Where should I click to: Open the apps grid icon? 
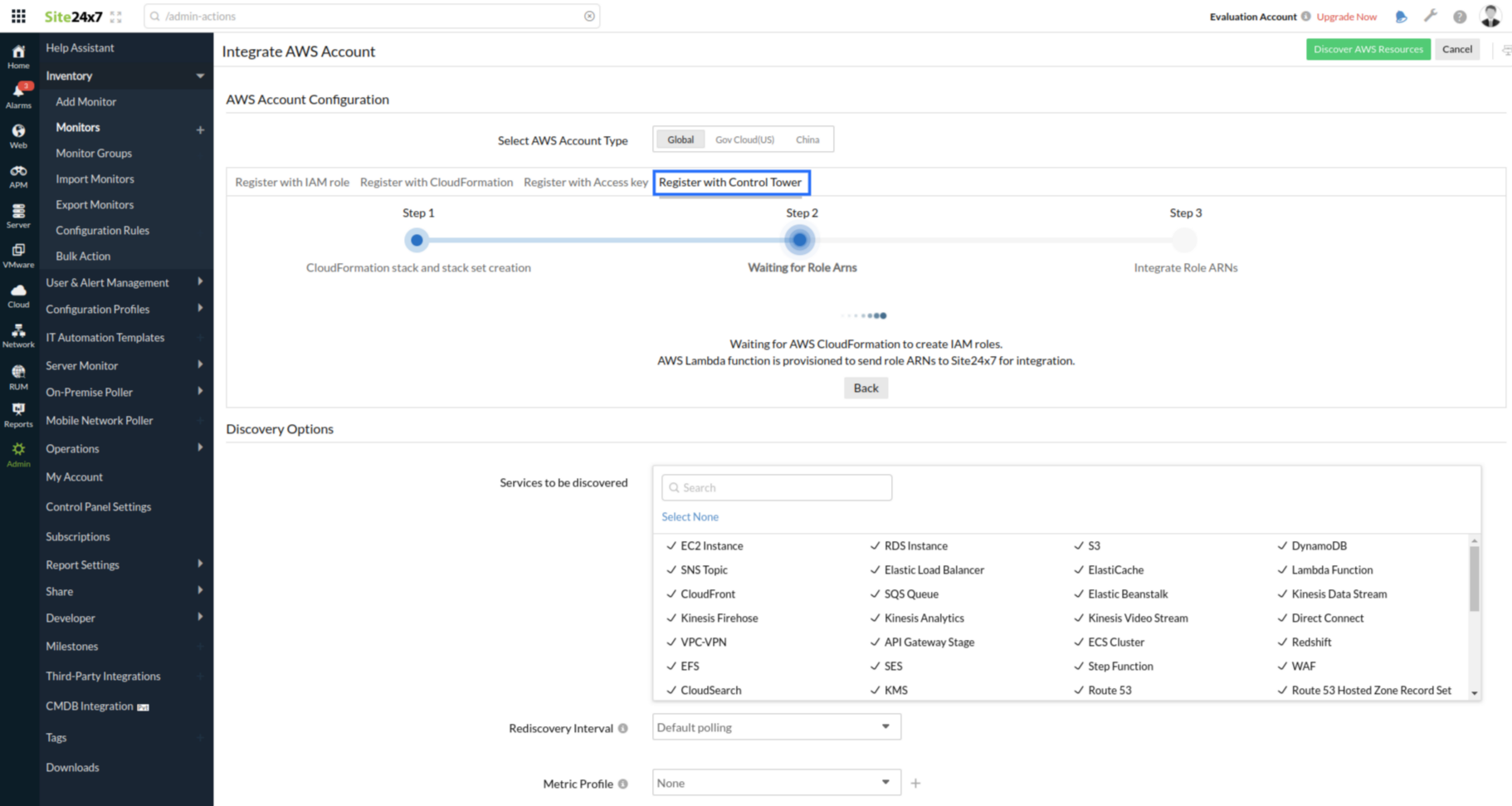(x=18, y=16)
